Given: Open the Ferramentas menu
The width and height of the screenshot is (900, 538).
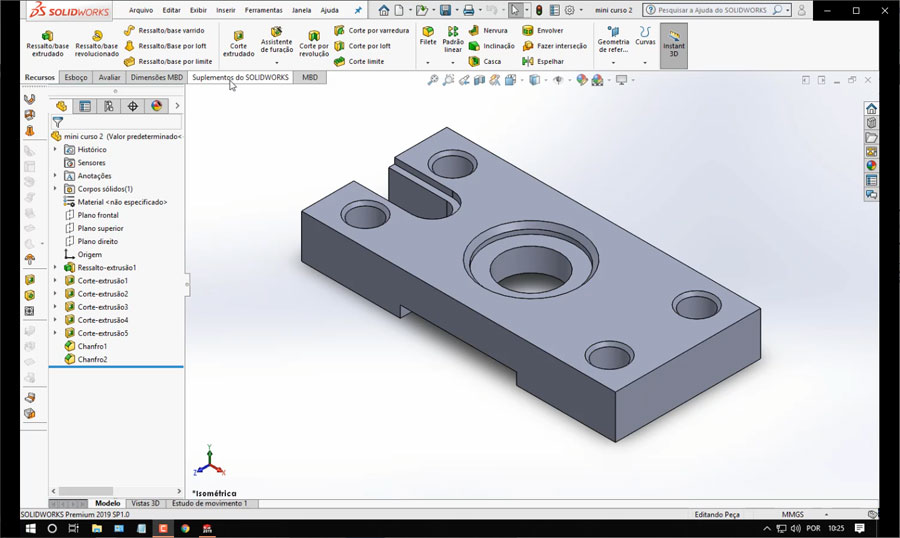Looking at the screenshot, I should (263, 10).
